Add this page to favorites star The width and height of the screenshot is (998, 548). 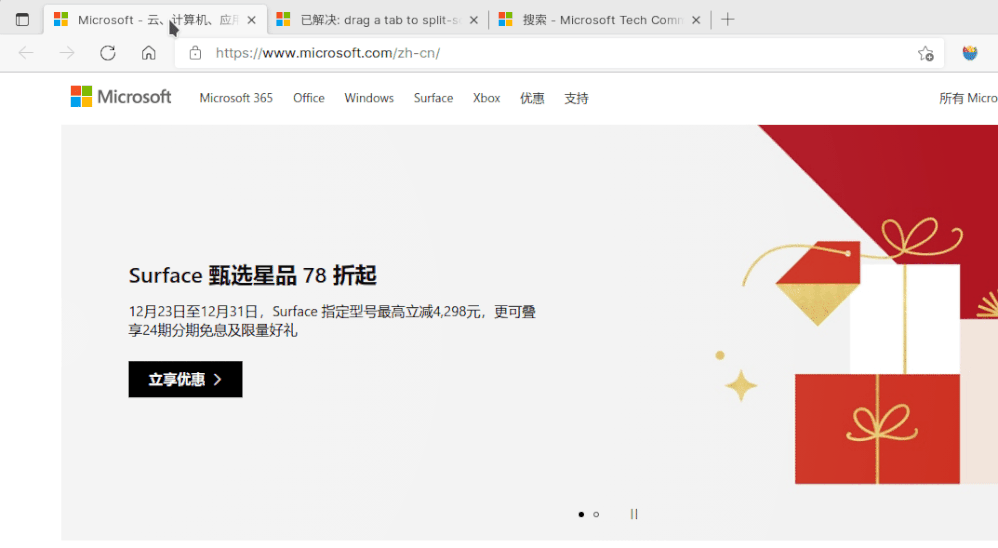click(x=925, y=53)
